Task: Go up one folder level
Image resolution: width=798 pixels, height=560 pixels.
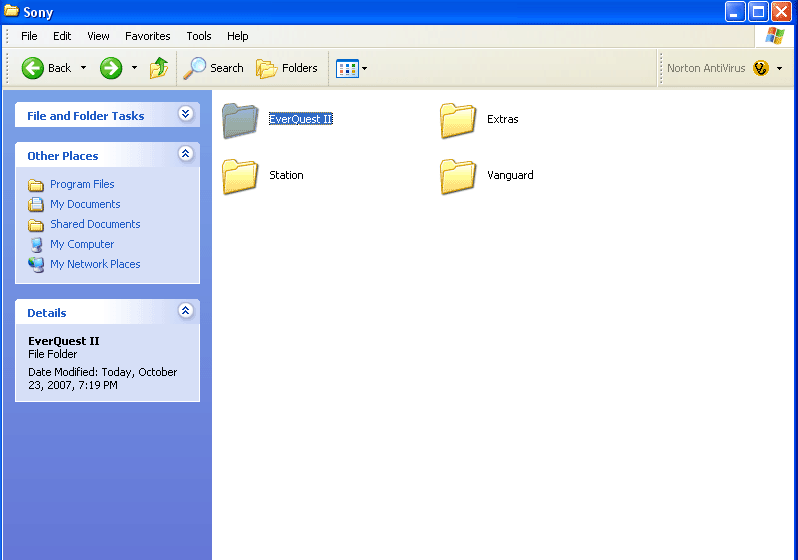Action: 159,68
